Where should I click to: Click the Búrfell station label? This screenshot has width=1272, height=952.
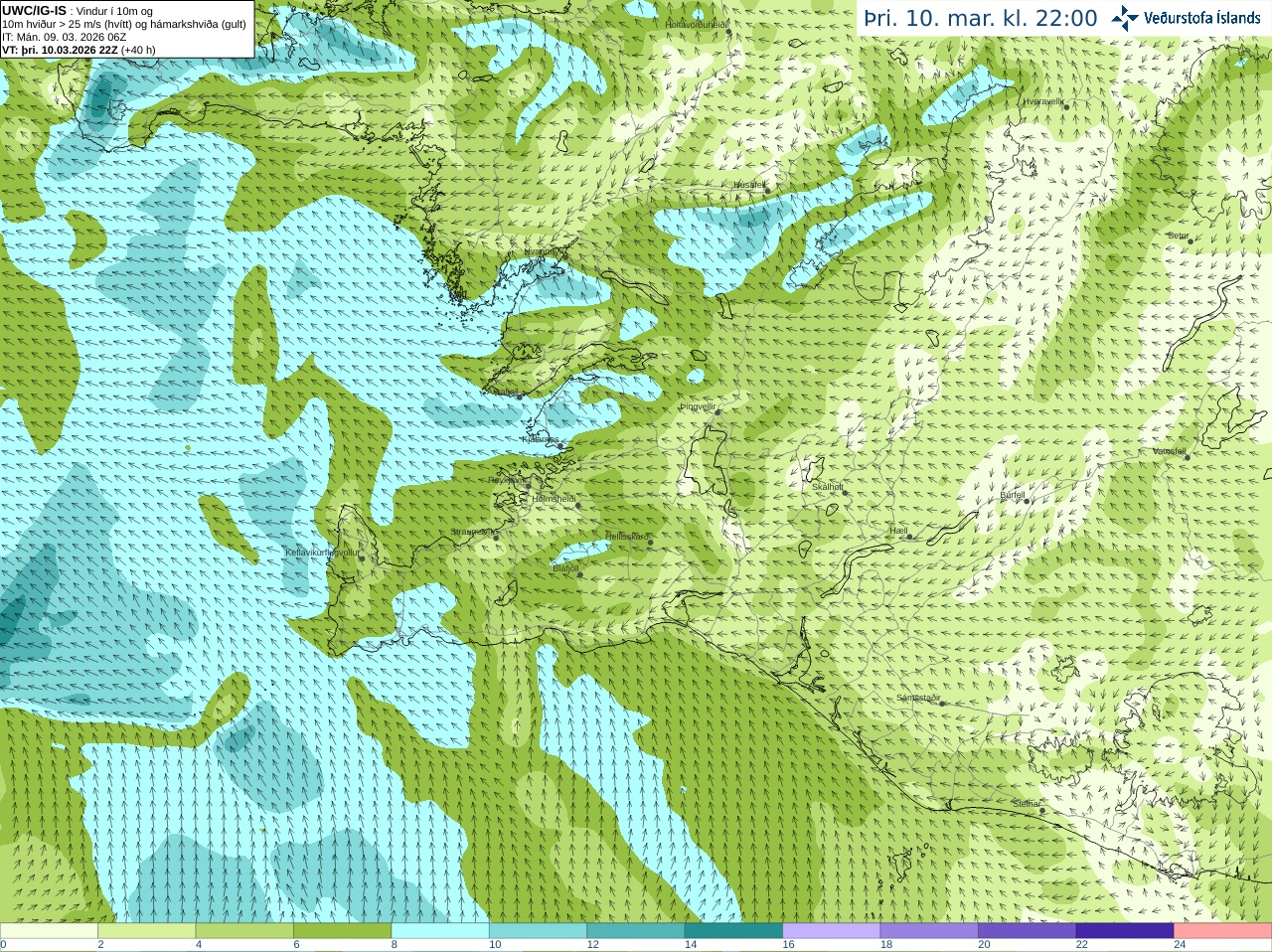[x=1012, y=495]
